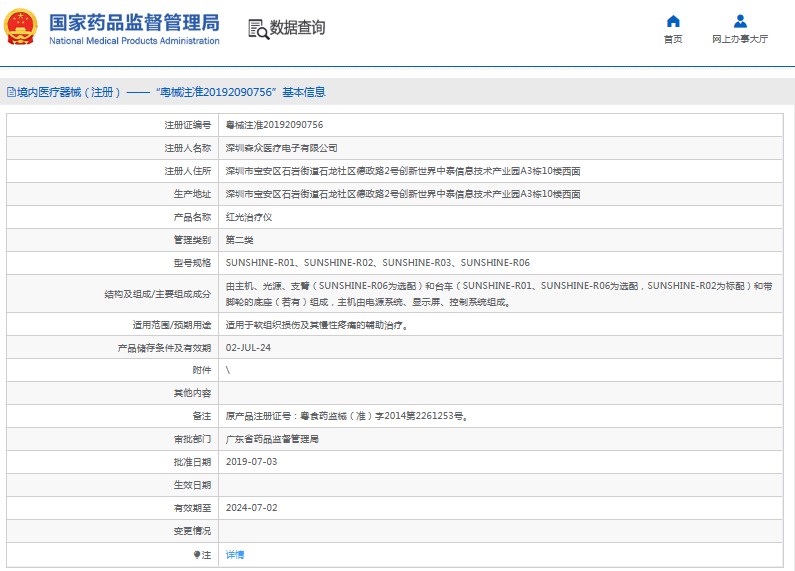The height and width of the screenshot is (571, 795).
Task: Click the 原产品注册证号 remark text
Action: pyautogui.click(x=347, y=416)
